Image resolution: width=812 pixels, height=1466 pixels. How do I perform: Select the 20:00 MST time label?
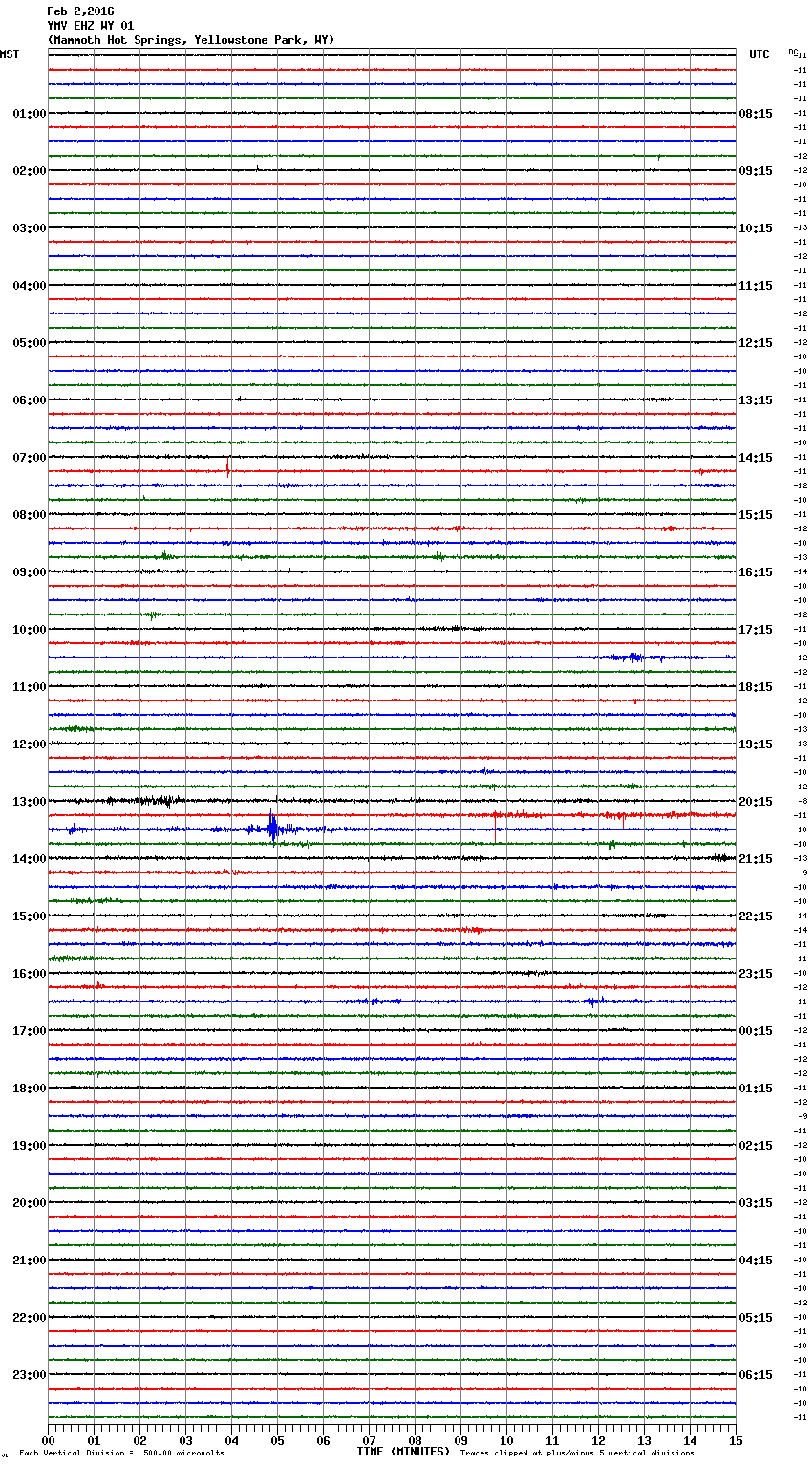[x=29, y=1203]
